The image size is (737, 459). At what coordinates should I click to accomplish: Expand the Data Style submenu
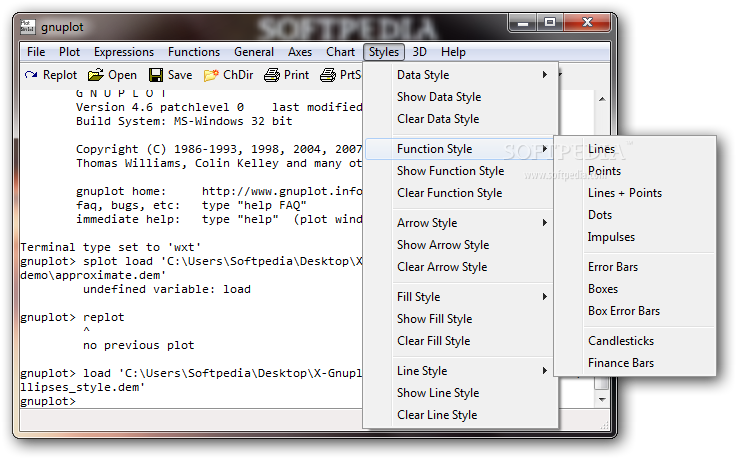461,75
